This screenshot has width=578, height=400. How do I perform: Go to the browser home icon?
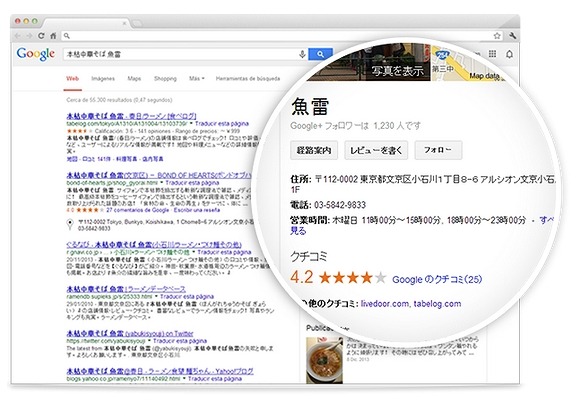click(53, 36)
